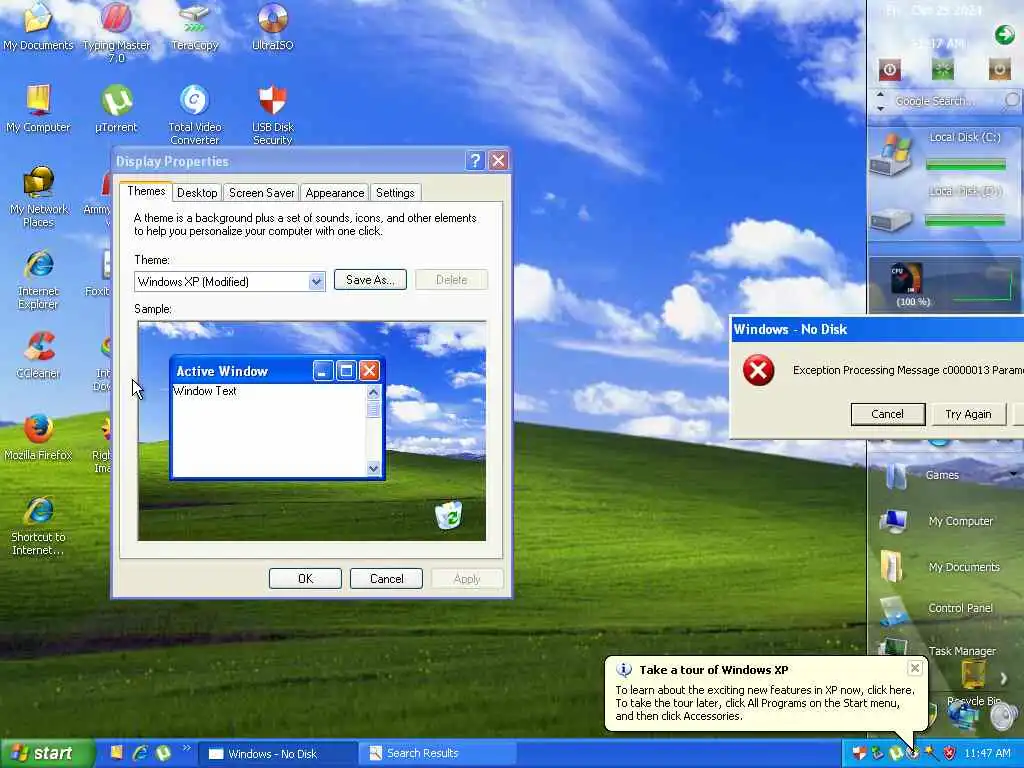Switch to the Desktop tab
The width and height of the screenshot is (1024, 768).
coord(197,193)
